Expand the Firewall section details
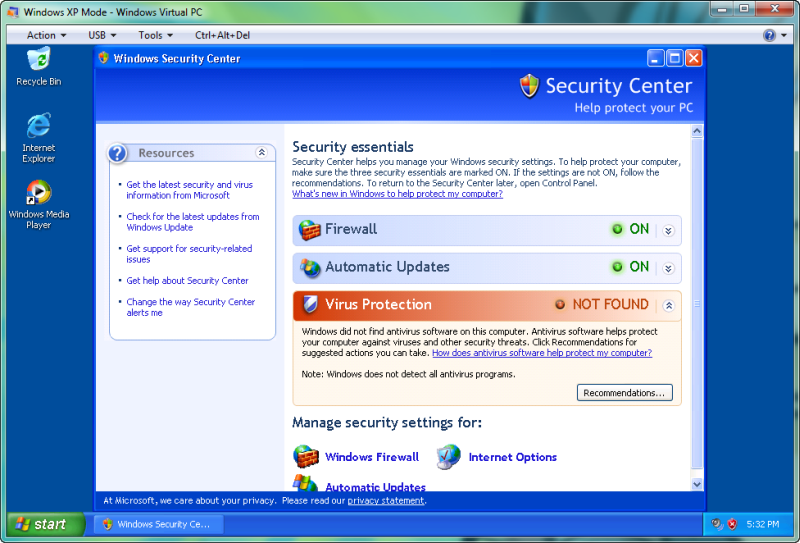Screen dimensions: 800x543 pos(668,231)
